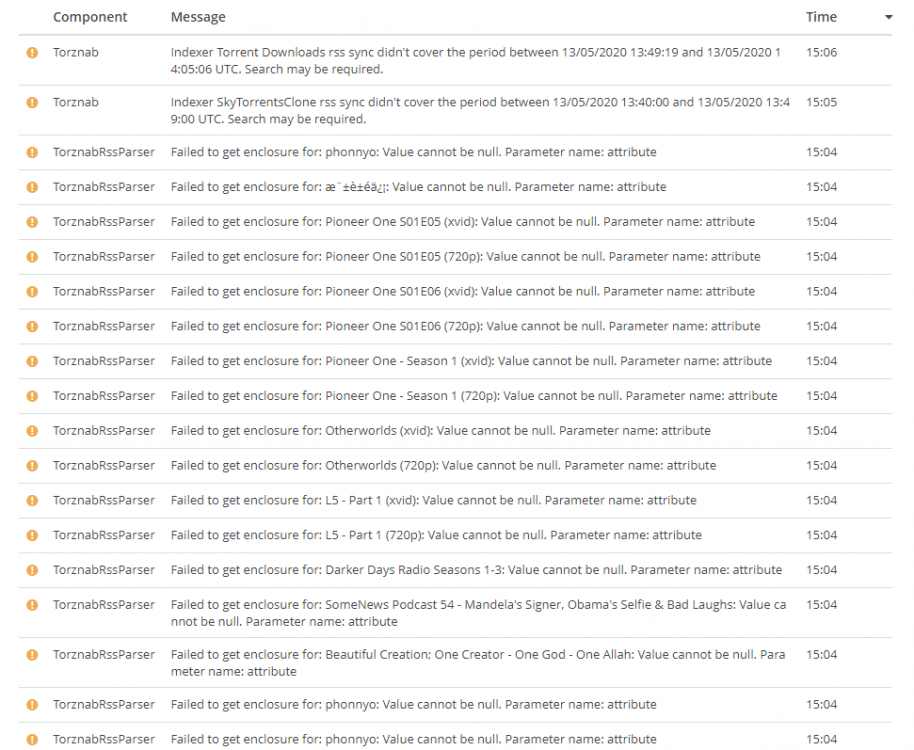This screenshot has height=750, width=914.
Task: Toggle sort order with the Time column arrow
Action: [x=888, y=17]
